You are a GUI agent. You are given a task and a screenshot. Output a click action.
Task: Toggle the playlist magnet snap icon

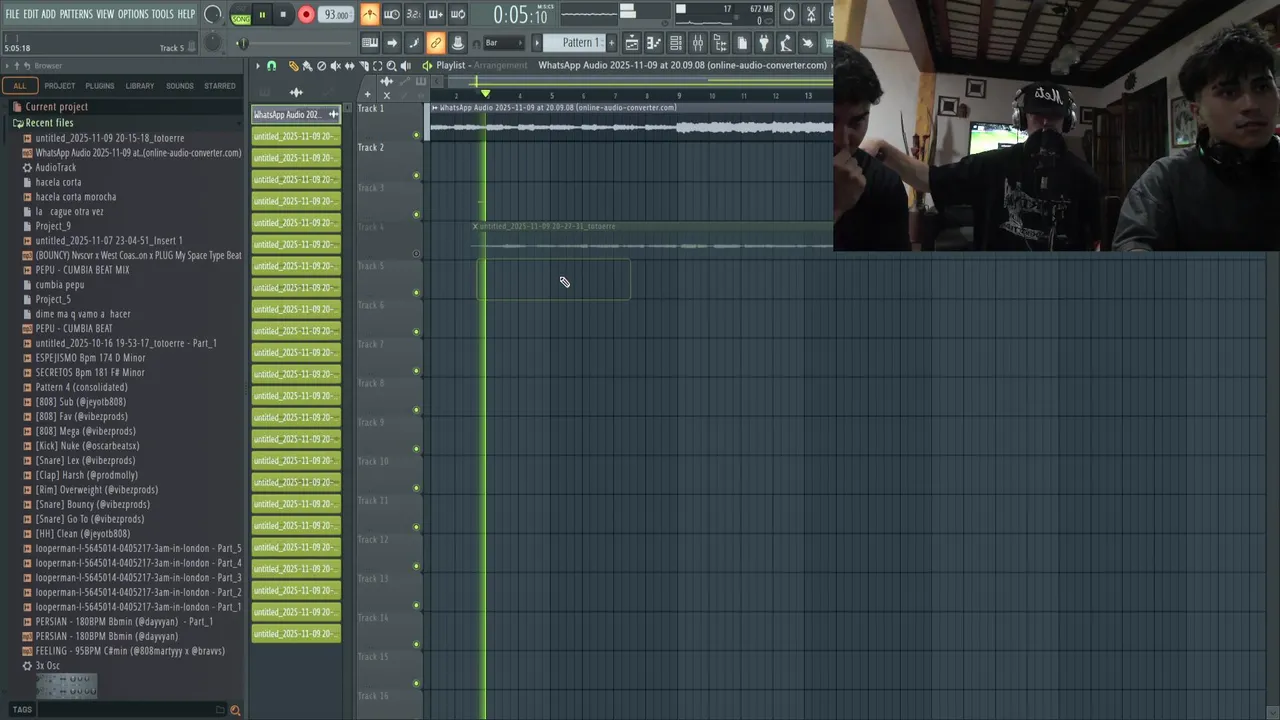271,65
